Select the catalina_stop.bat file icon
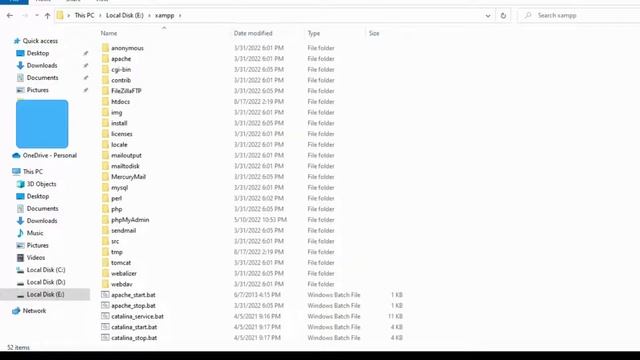 coord(105,338)
